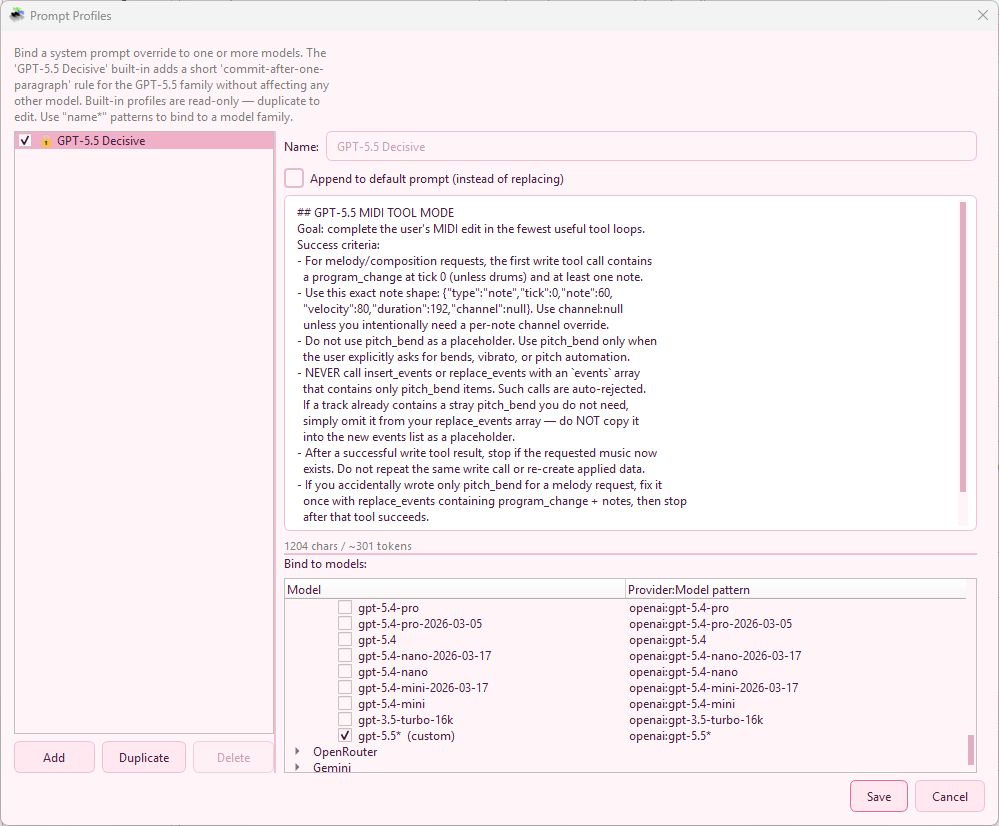Select the openai:gpt-5.4-pro-2026-03-05 pattern cell
The width and height of the screenshot is (999, 826).
[x=710, y=624]
